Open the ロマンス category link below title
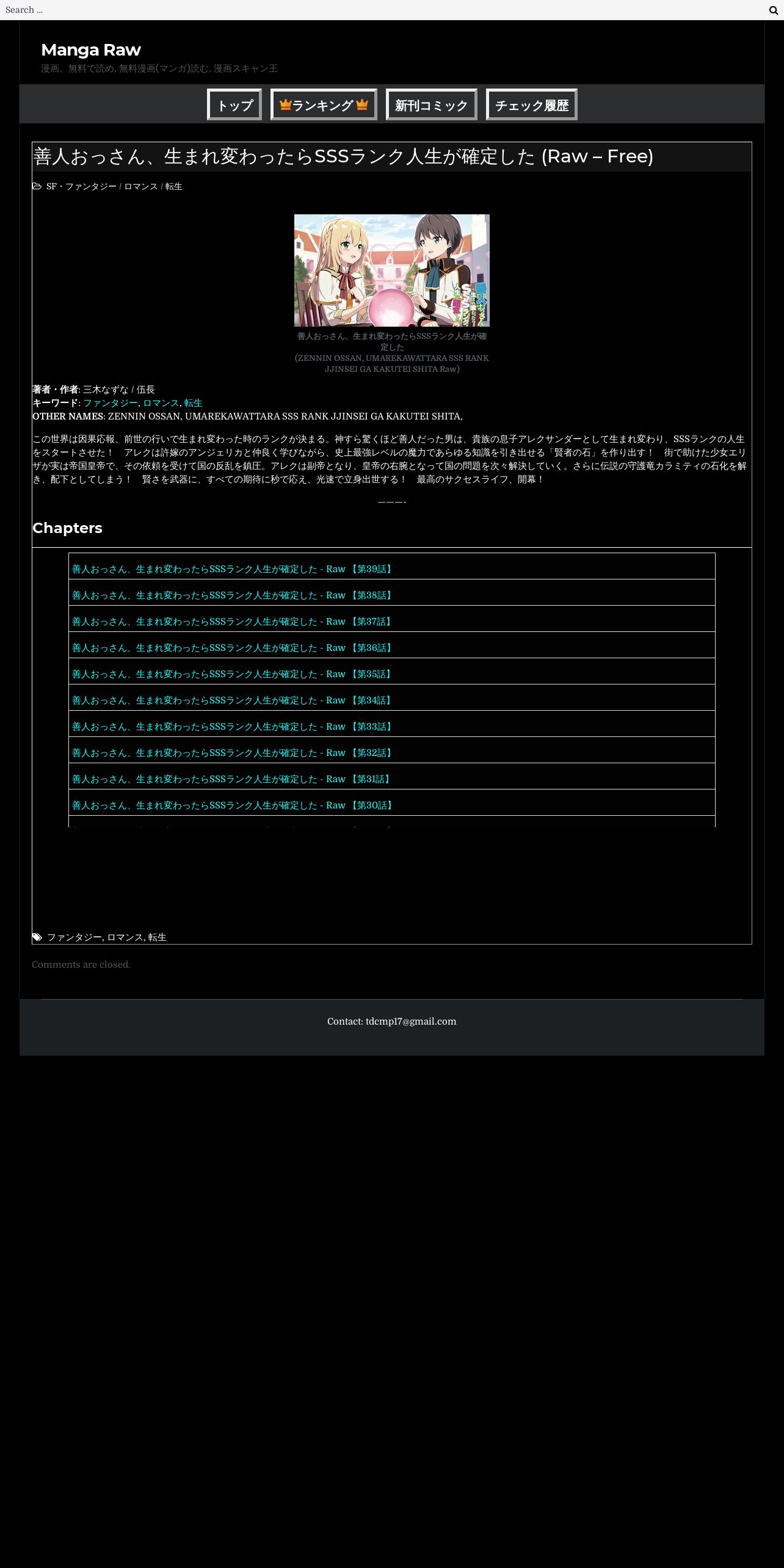The width and height of the screenshot is (784, 1568). coord(141,186)
